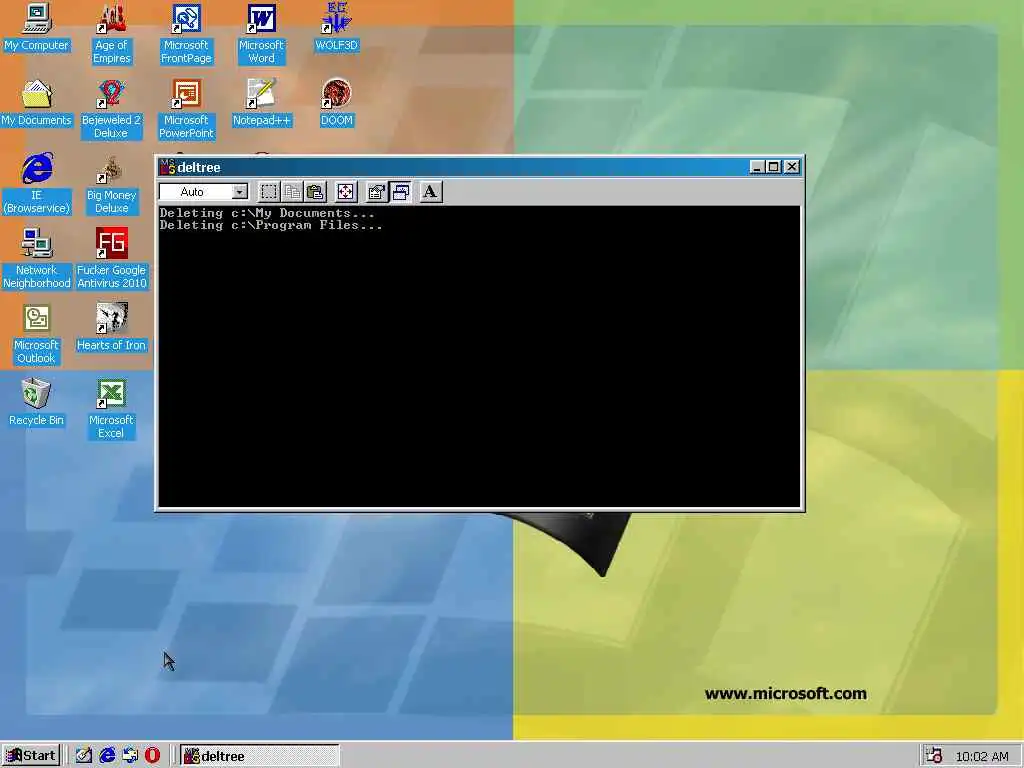Image resolution: width=1024 pixels, height=768 pixels.
Task: Select the Big Money Deluxe shortcut
Action: click(111, 184)
